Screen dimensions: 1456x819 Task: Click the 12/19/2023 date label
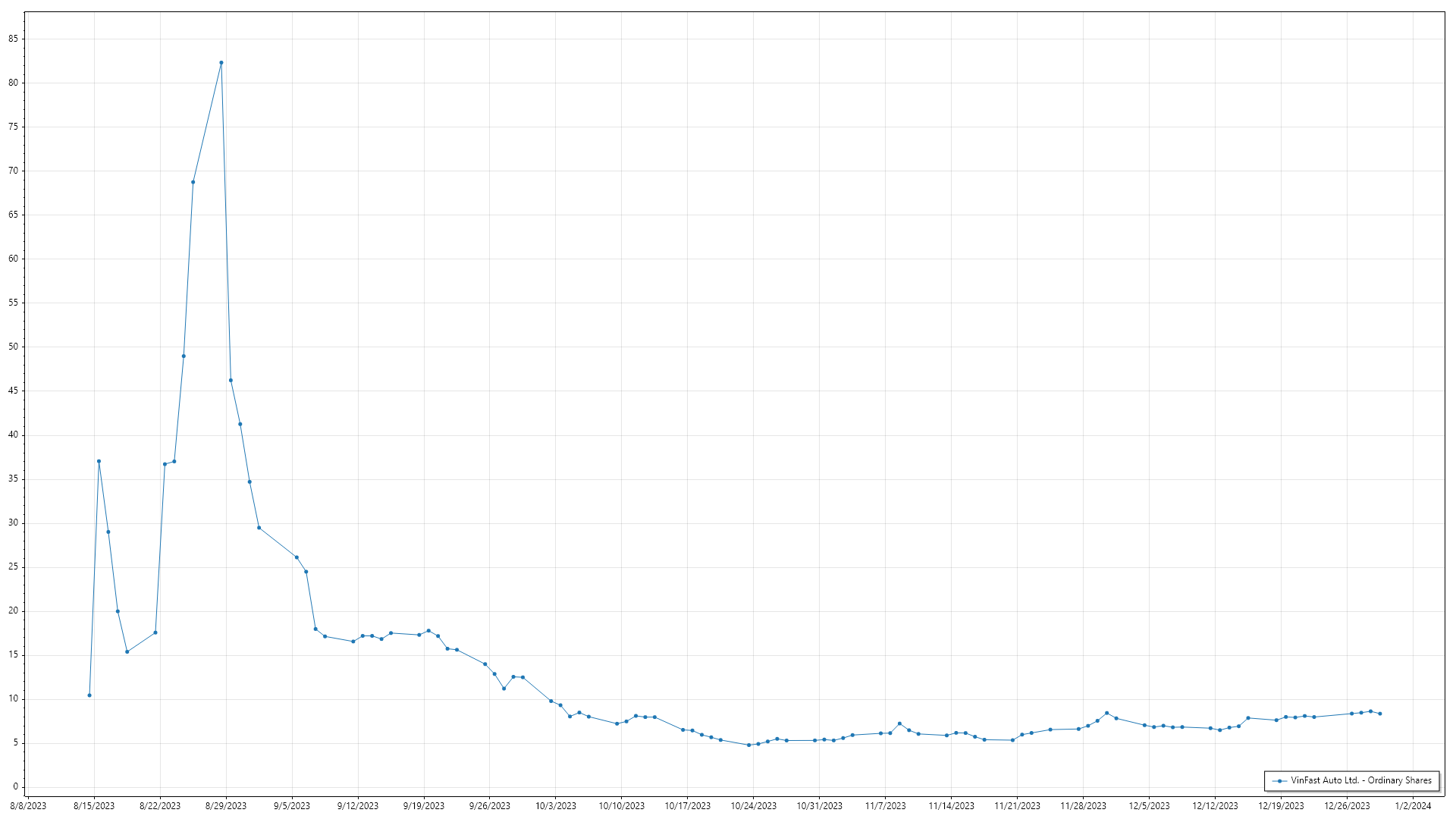click(1281, 806)
